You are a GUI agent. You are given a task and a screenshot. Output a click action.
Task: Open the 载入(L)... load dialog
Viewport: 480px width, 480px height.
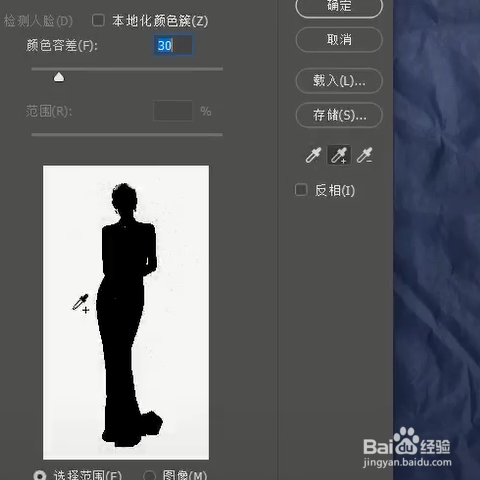pos(339,81)
